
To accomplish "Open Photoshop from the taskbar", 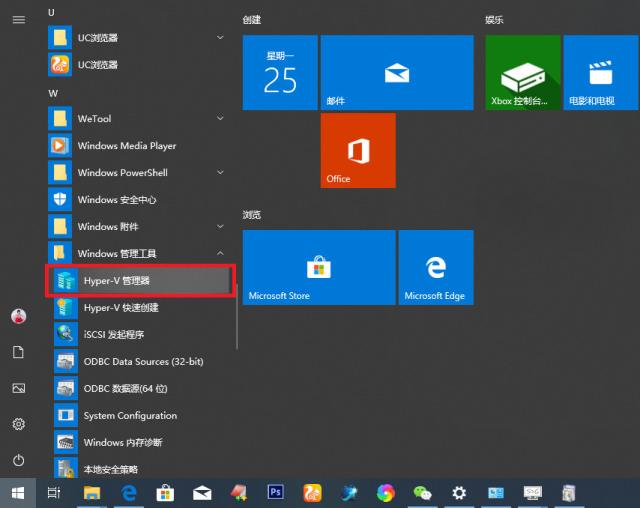I will [x=276, y=492].
